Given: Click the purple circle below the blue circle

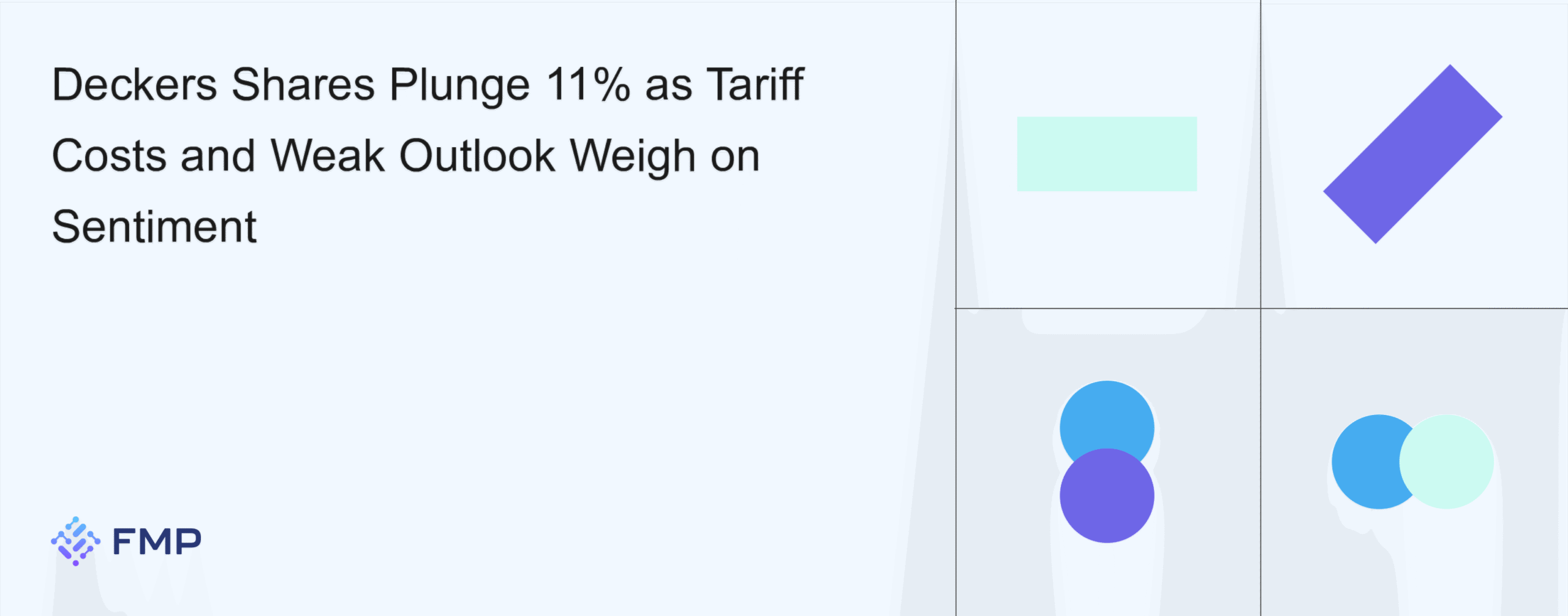Looking at the screenshot, I should [1106, 496].
